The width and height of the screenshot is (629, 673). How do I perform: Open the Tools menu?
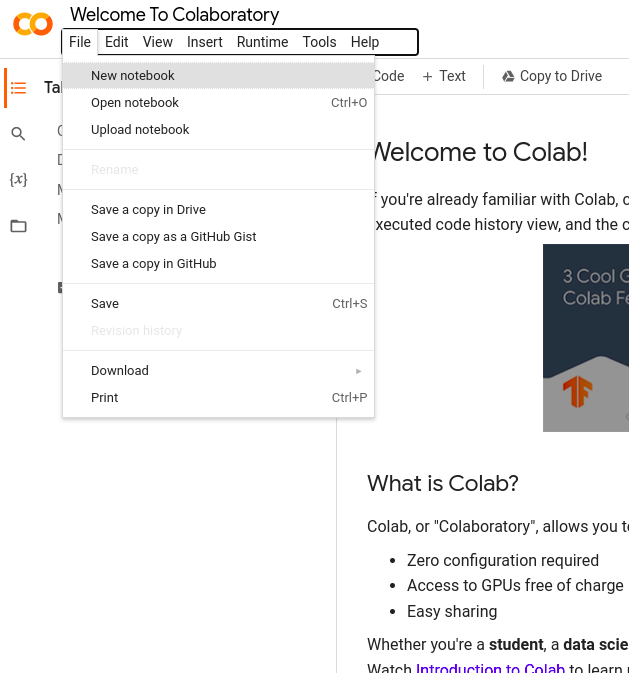point(319,42)
